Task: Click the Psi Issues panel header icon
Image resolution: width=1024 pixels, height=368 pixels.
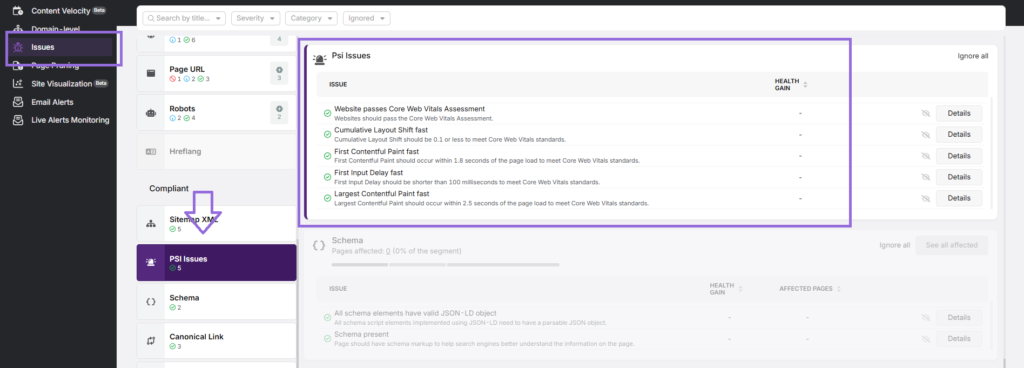Action: [319, 58]
